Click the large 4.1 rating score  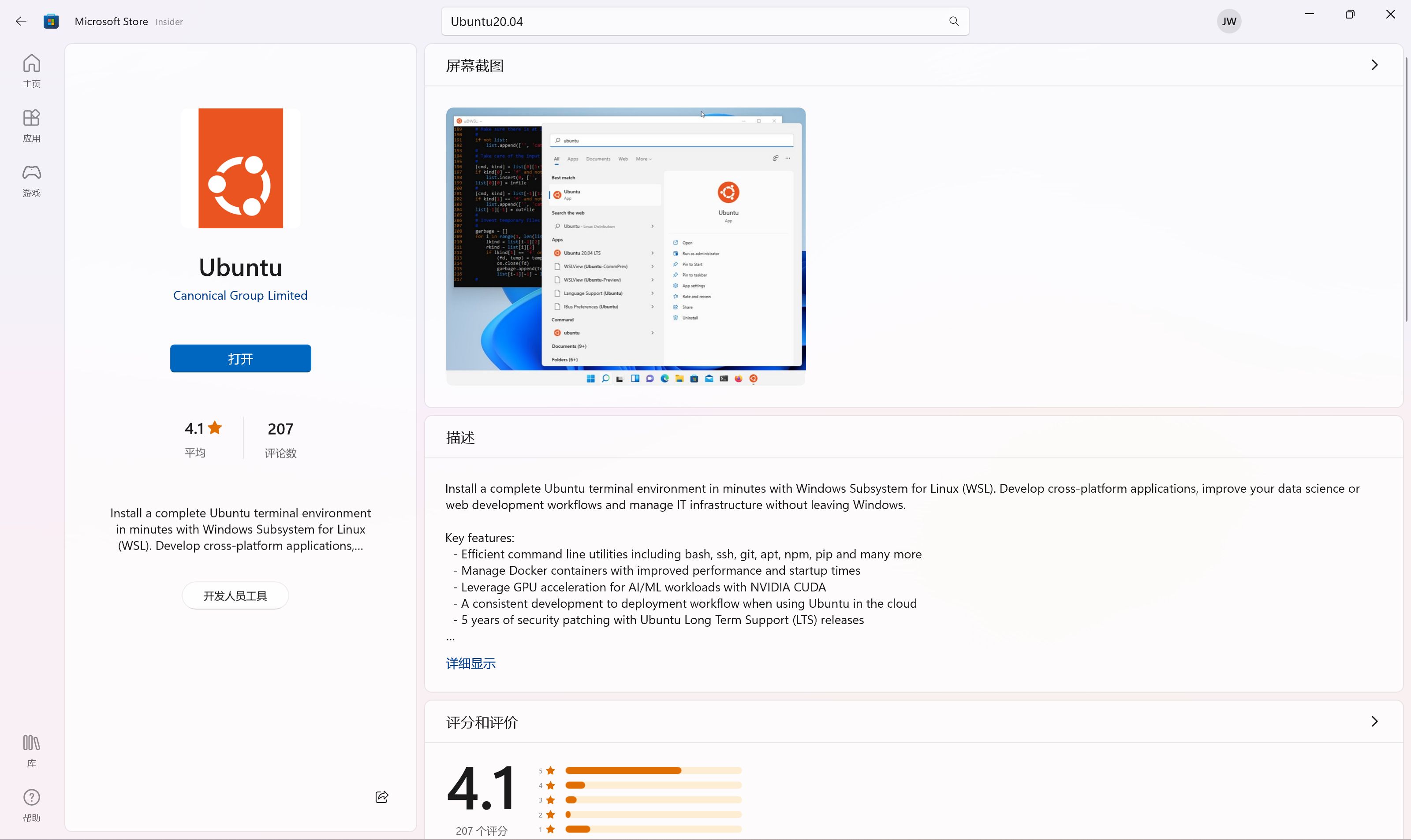(481, 788)
